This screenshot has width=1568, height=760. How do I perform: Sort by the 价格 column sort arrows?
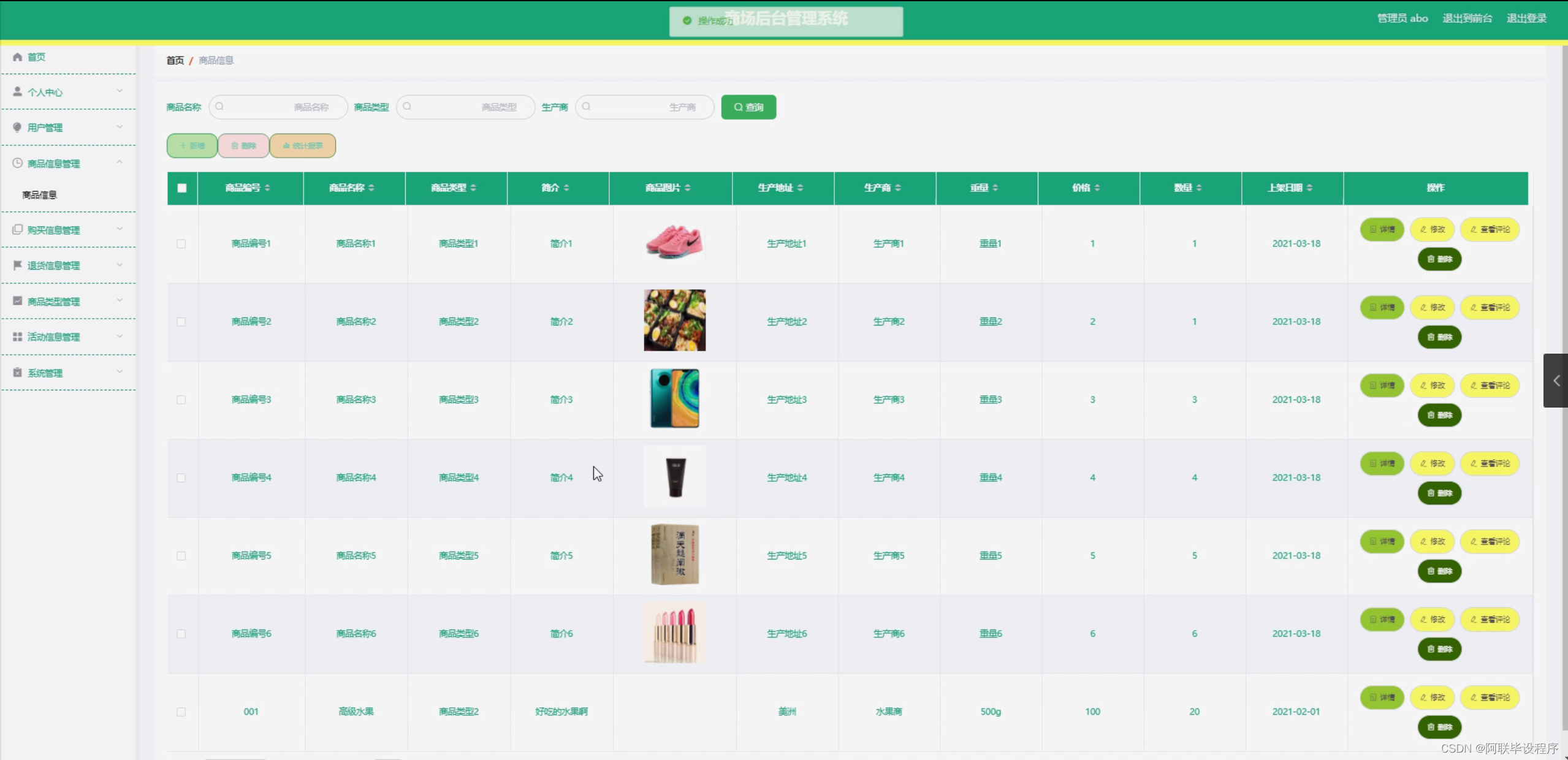(x=1097, y=188)
